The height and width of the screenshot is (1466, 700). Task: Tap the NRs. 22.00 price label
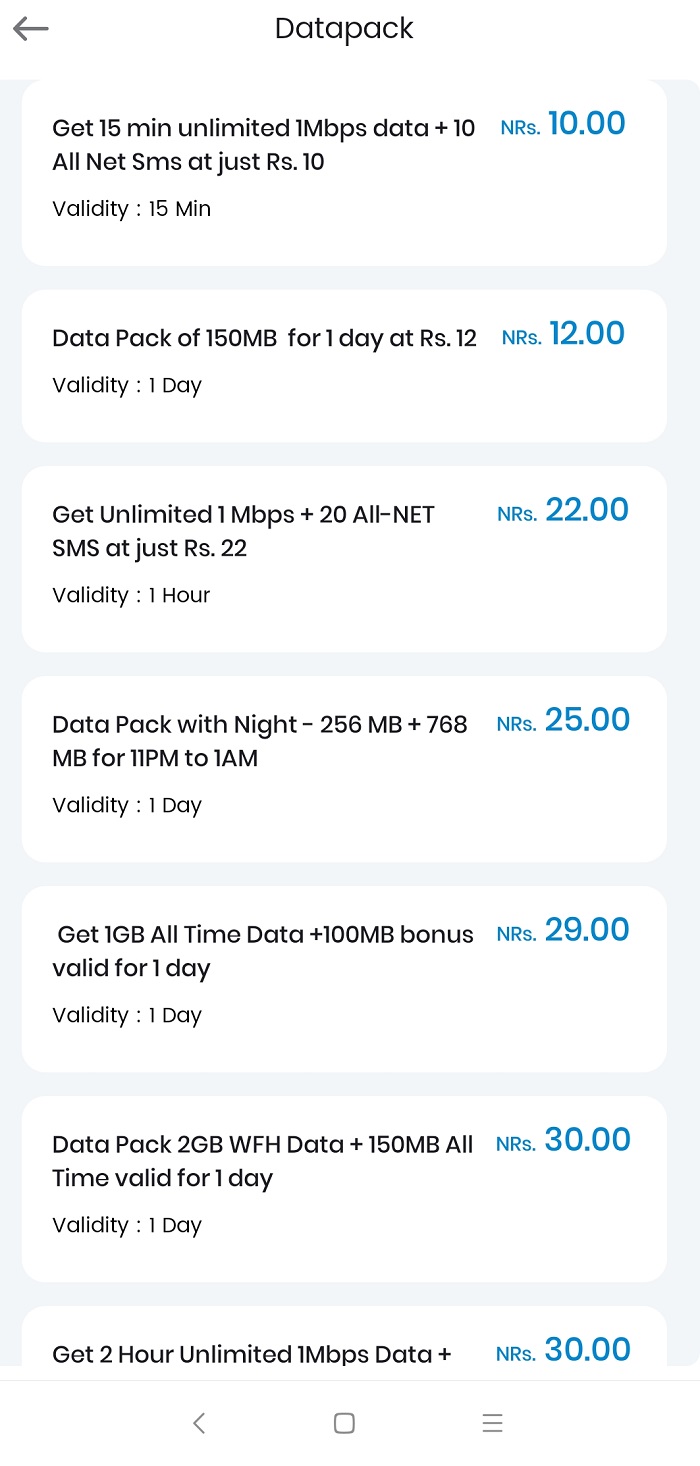click(563, 510)
